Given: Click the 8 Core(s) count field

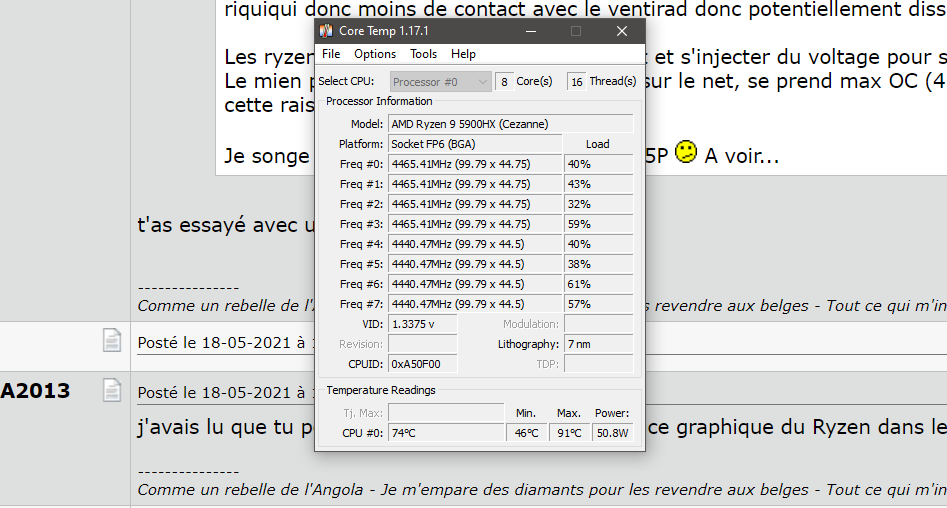Looking at the screenshot, I should (504, 82).
